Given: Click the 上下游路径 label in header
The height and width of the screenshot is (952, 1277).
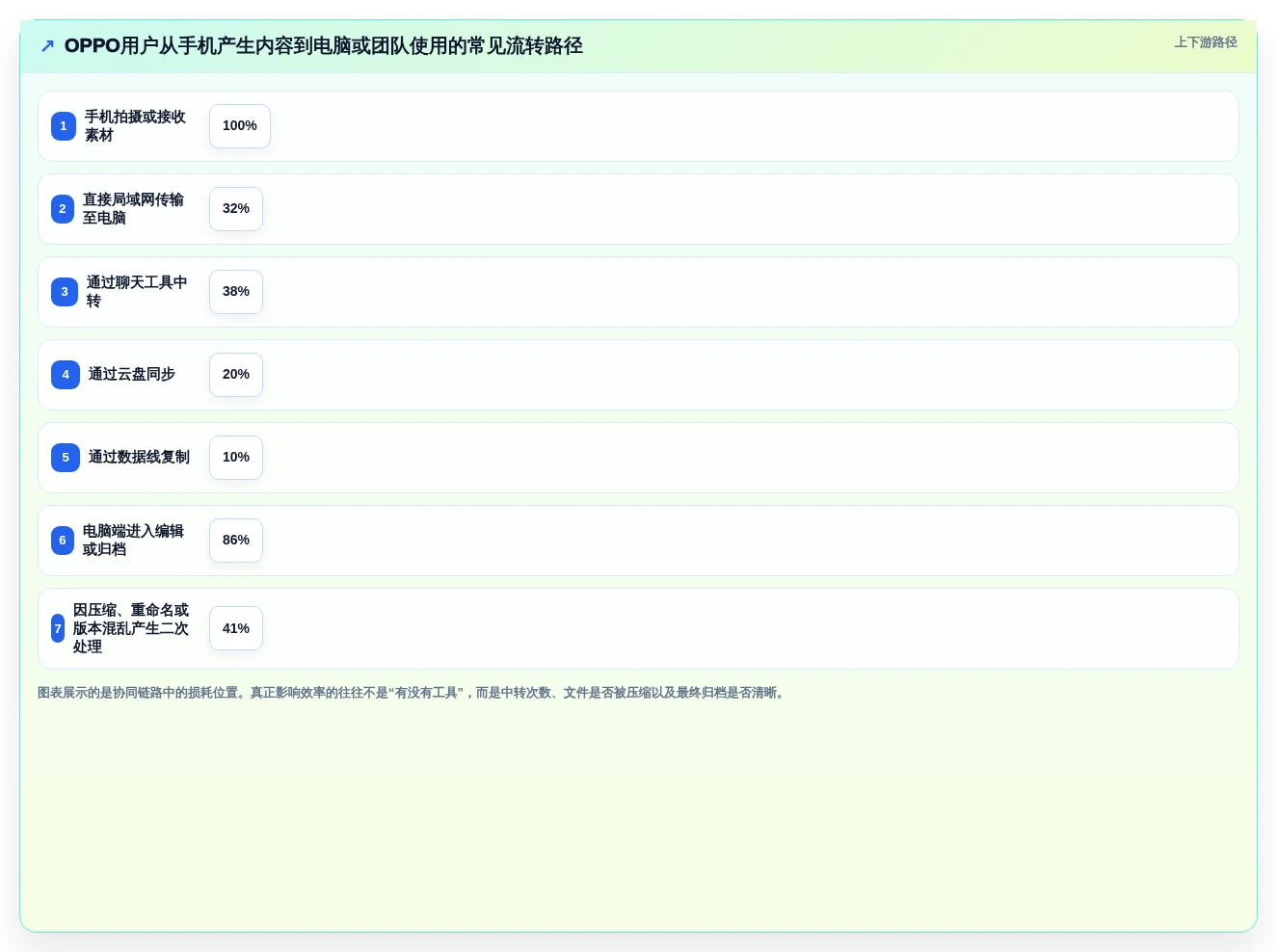Looking at the screenshot, I should pyautogui.click(x=1205, y=42).
